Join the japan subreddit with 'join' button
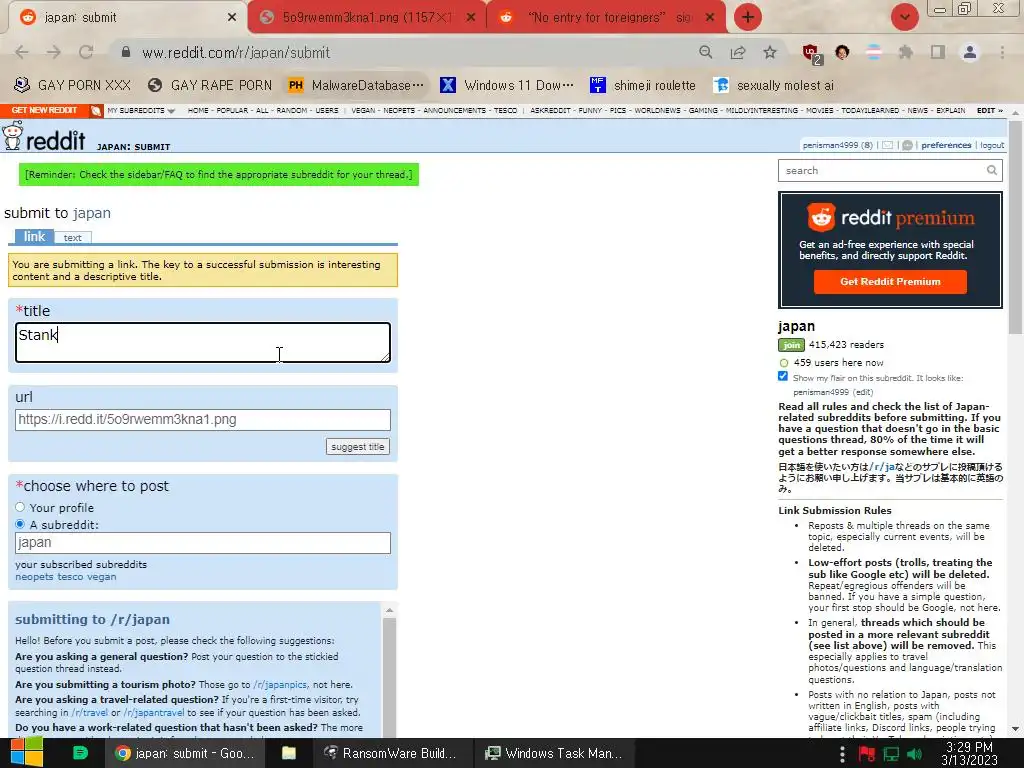1024x768 pixels. pyautogui.click(x=792, y=345)
